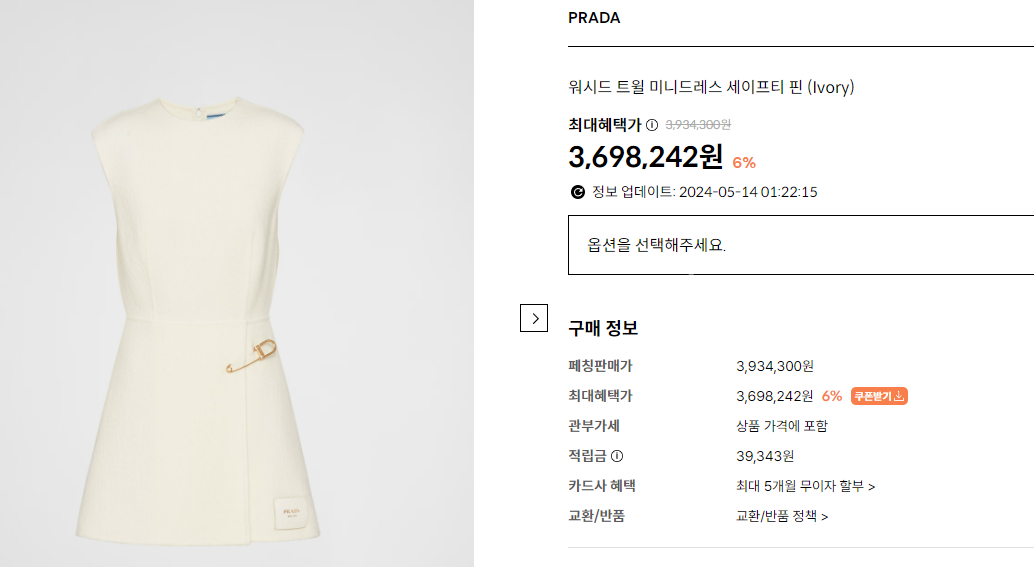
Task: Click the info icon beside top 최대혜택가
Action: pyautogui.click(x=652, y=125)
